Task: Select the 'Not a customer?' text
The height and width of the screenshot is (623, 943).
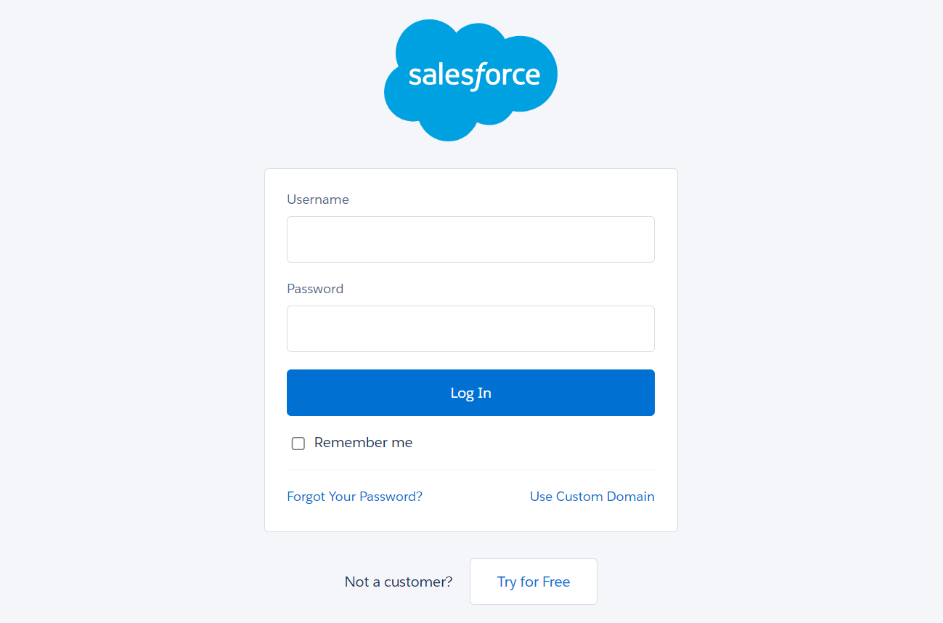Action: pos(398,582)
